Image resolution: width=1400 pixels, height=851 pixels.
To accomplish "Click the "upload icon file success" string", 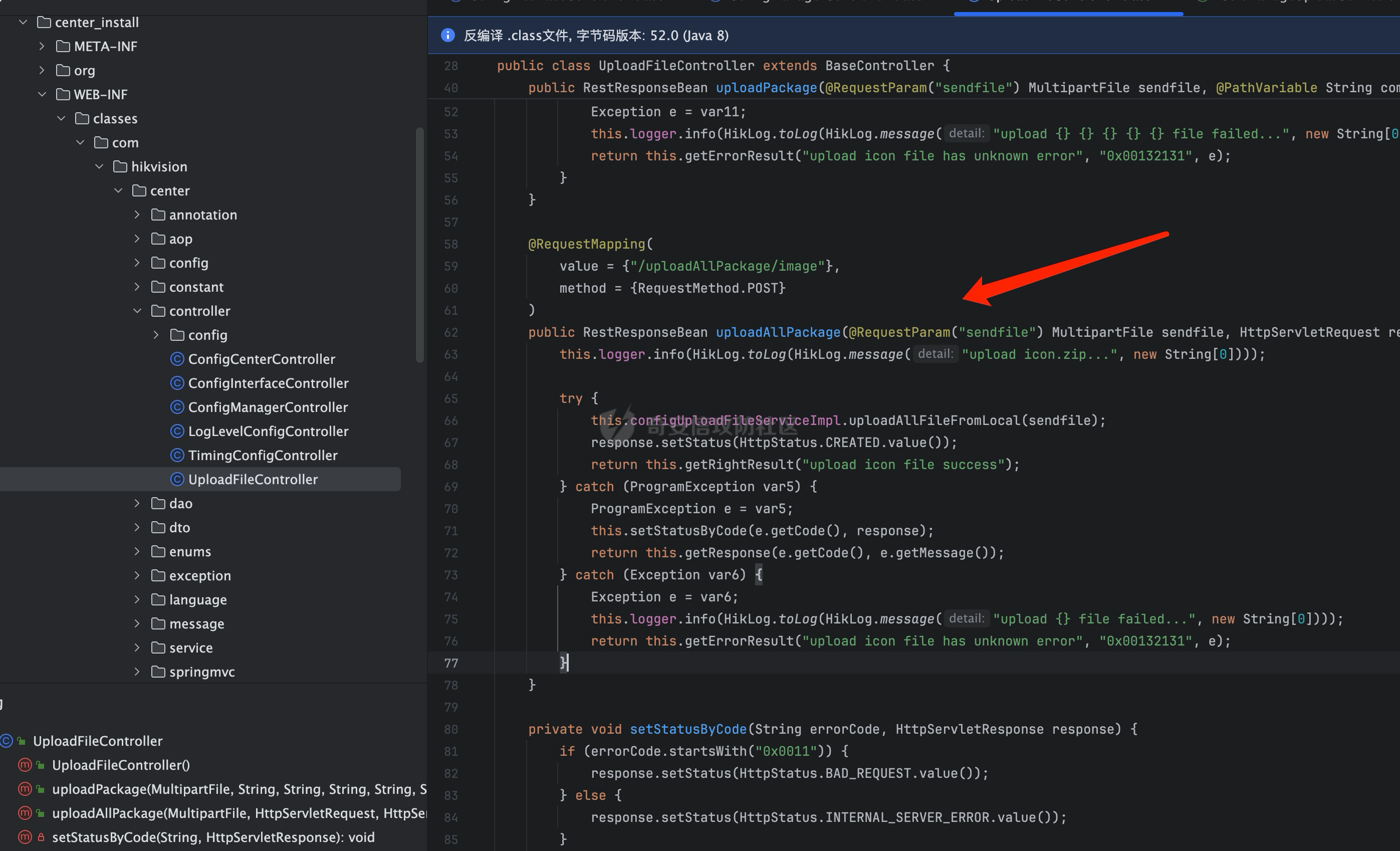I will tap(903, 465).
